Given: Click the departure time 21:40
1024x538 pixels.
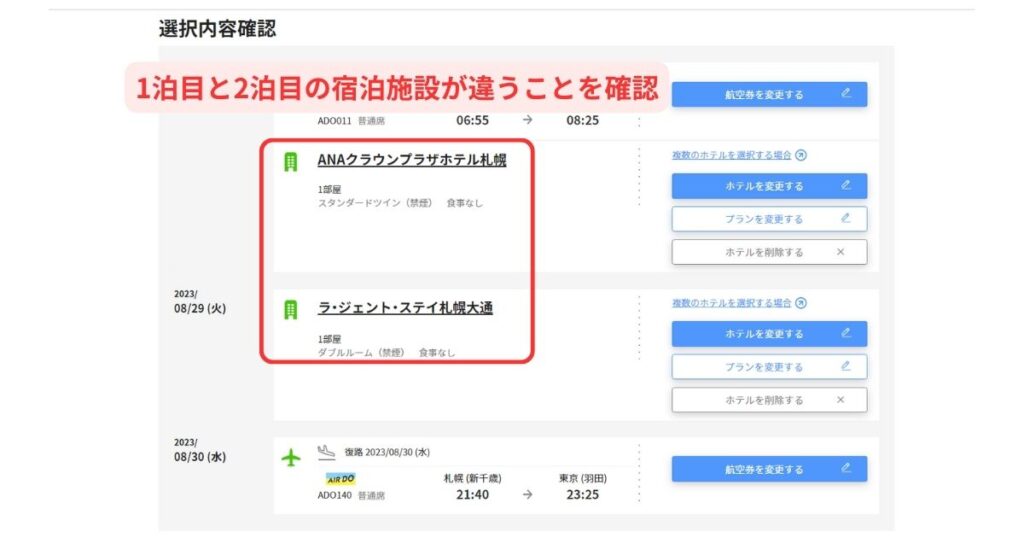Looking at the screenshot, I should pyautogui.click(x=472, y=495).
